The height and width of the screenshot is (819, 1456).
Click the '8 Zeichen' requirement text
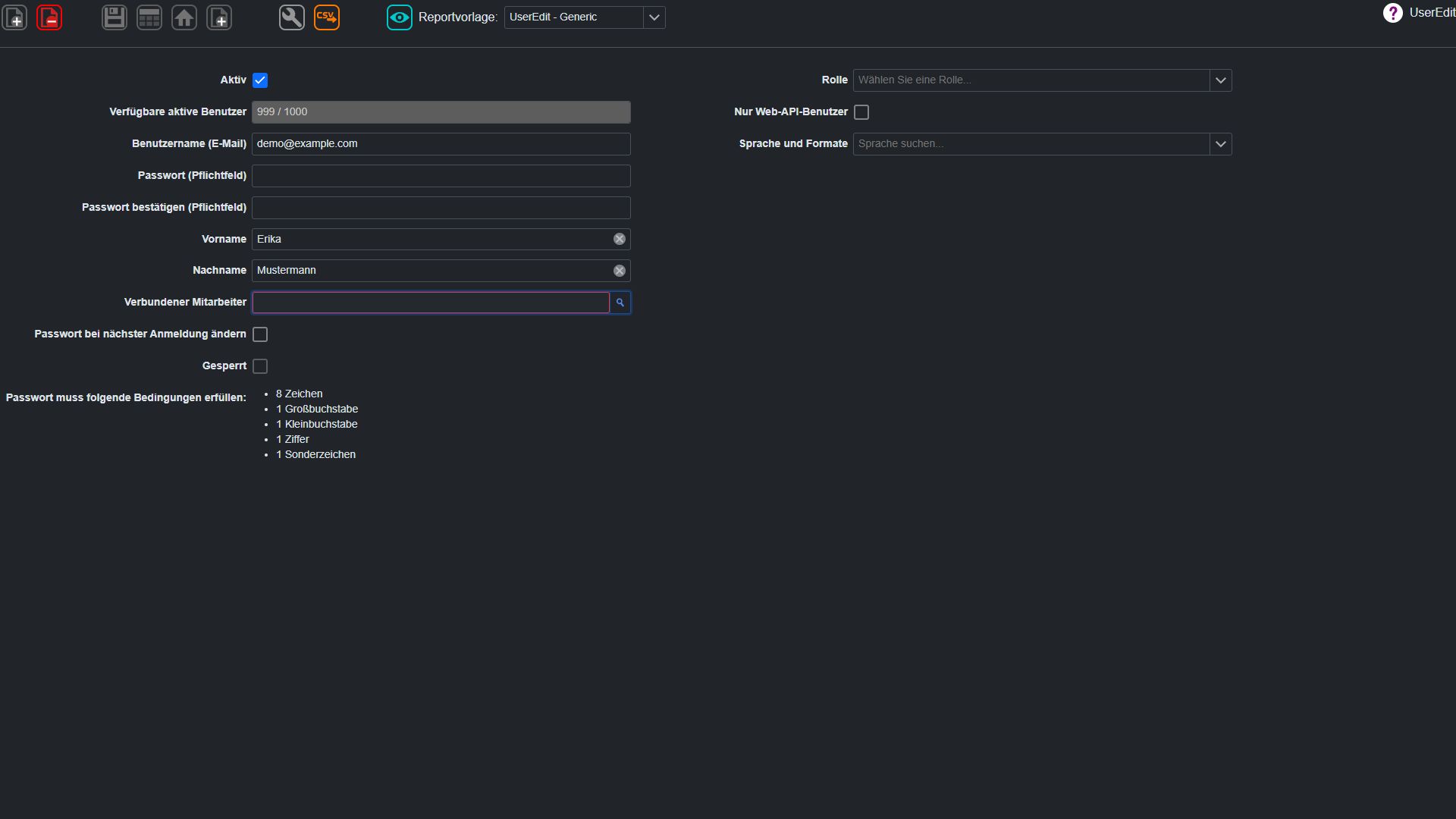coord(299,394)
